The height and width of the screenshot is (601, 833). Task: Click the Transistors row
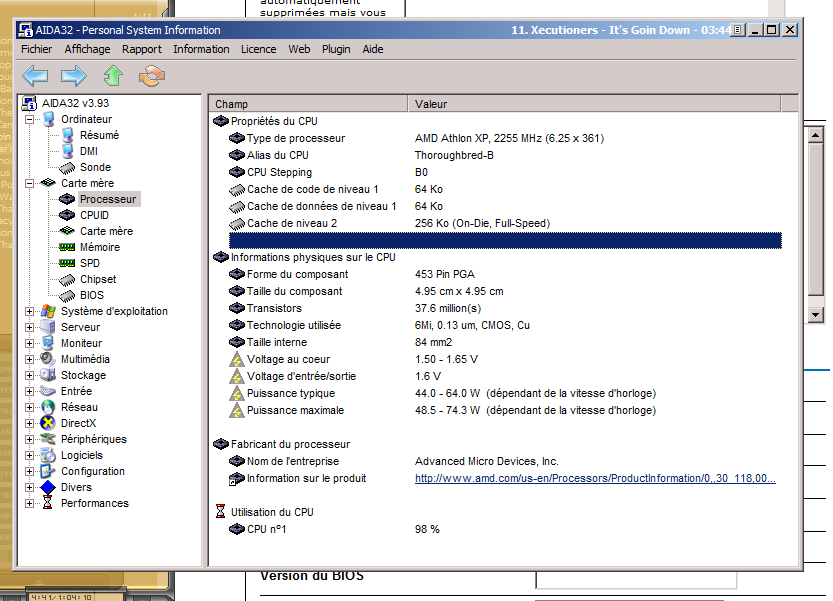(x=505, y=308)
